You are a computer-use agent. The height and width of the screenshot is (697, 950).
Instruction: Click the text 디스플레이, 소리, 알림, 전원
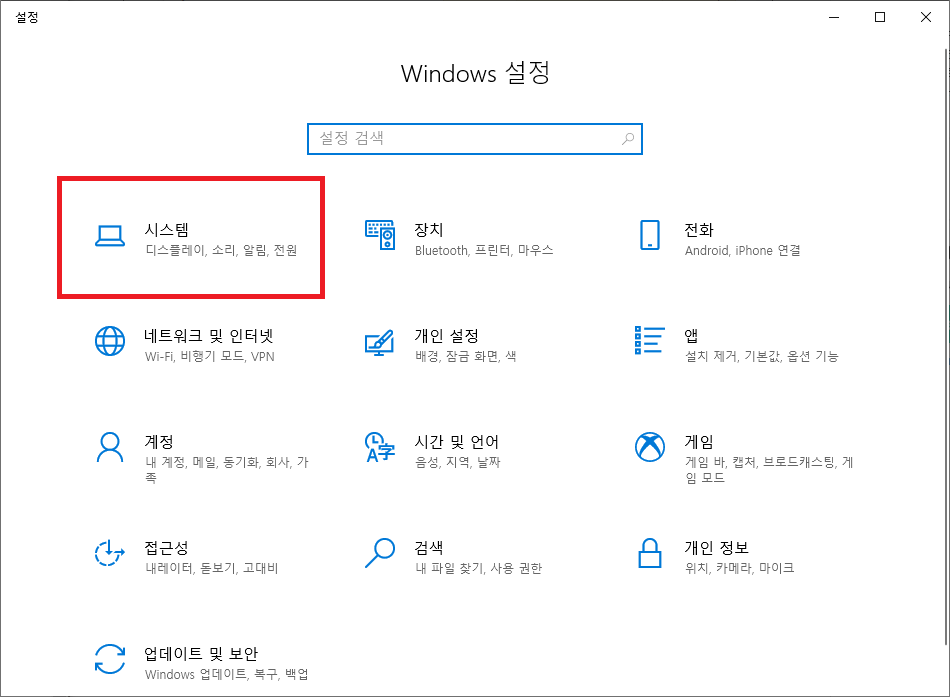click(221, 250)
